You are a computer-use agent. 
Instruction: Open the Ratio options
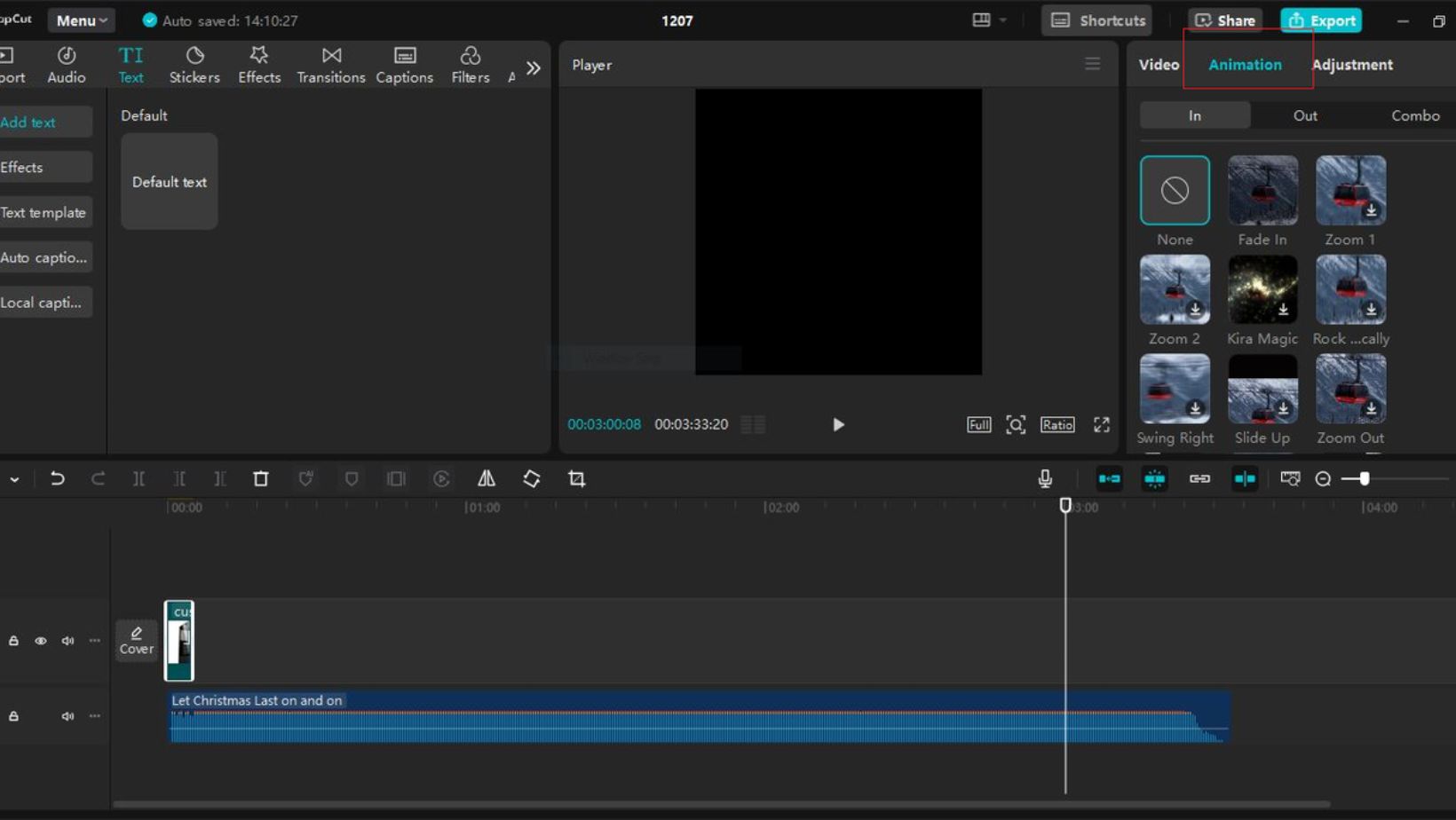click(x=1057, y=425)
